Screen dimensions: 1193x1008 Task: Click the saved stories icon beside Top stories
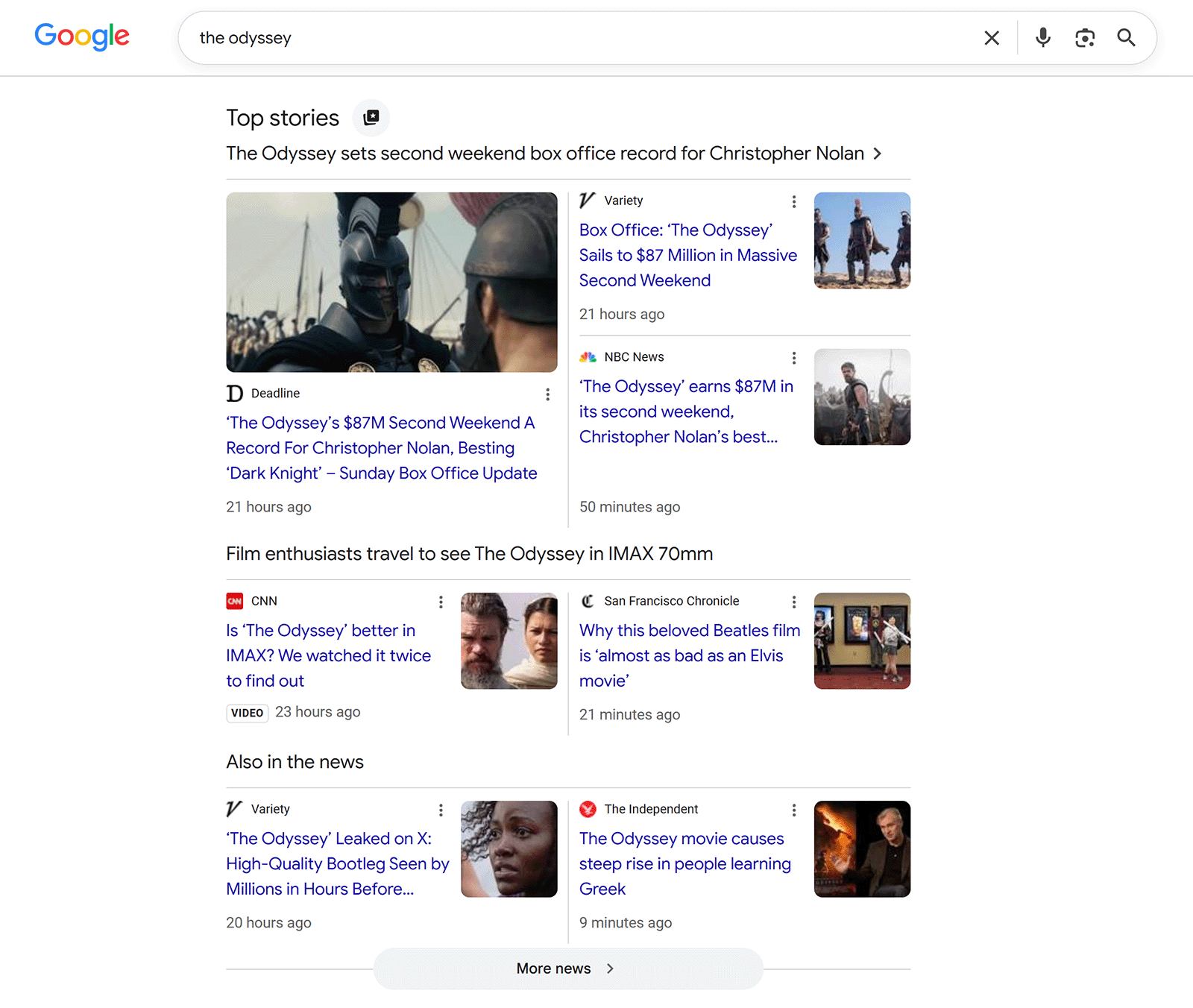(371, 118)
